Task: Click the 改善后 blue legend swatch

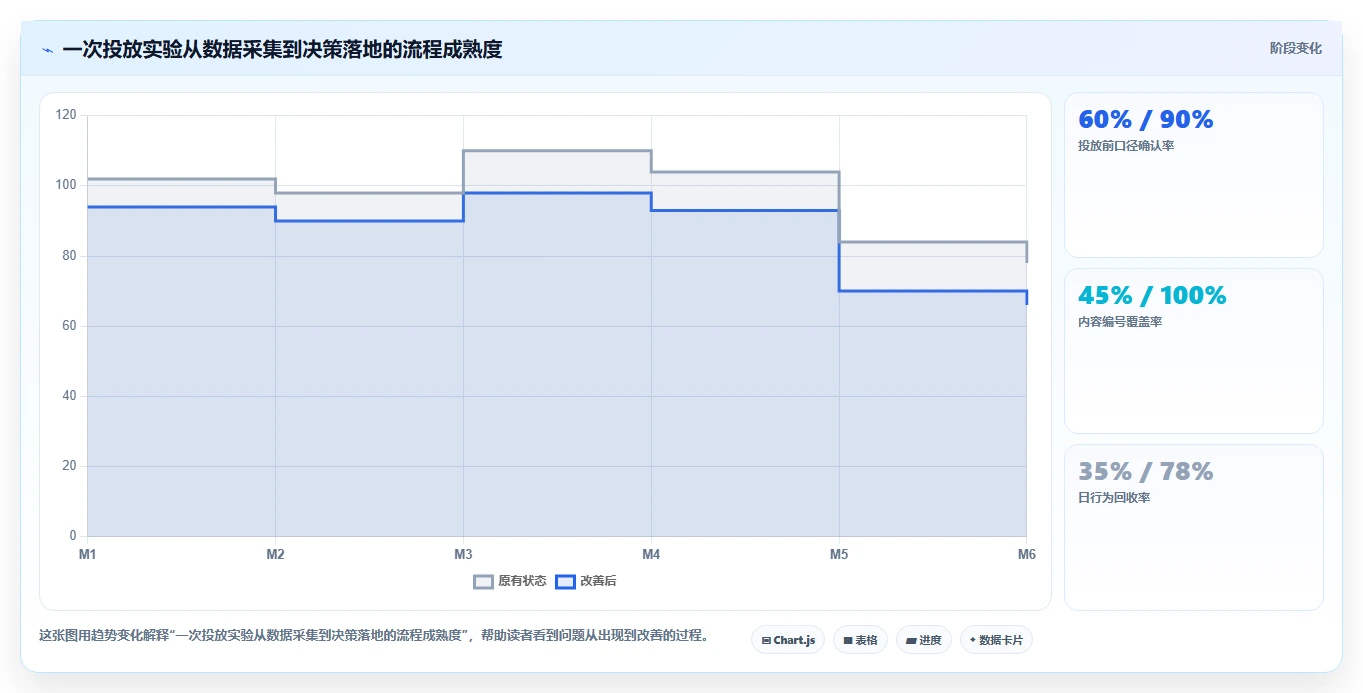Action: point(566,581)
